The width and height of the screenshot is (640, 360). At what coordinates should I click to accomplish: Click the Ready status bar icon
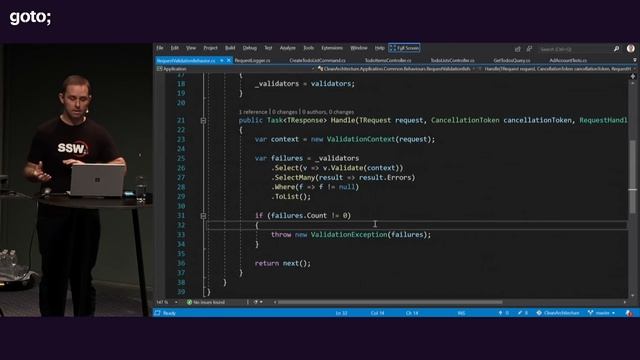pos(158,313)
